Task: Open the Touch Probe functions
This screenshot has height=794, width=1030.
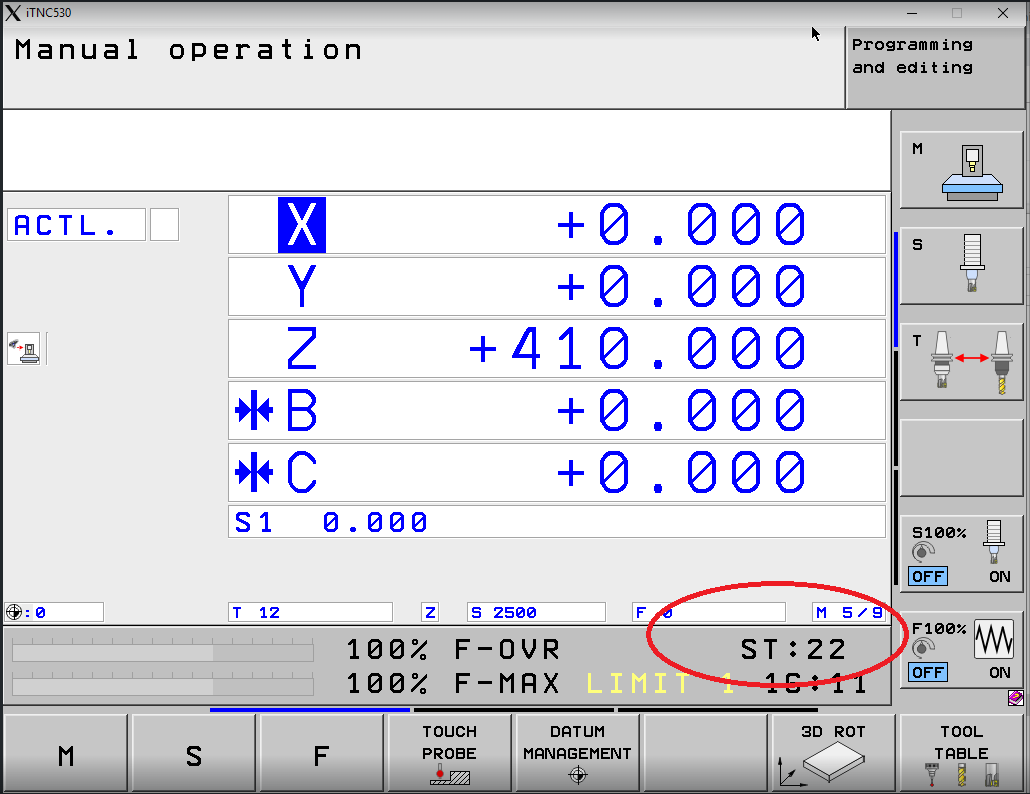Action: pos(449,752)
